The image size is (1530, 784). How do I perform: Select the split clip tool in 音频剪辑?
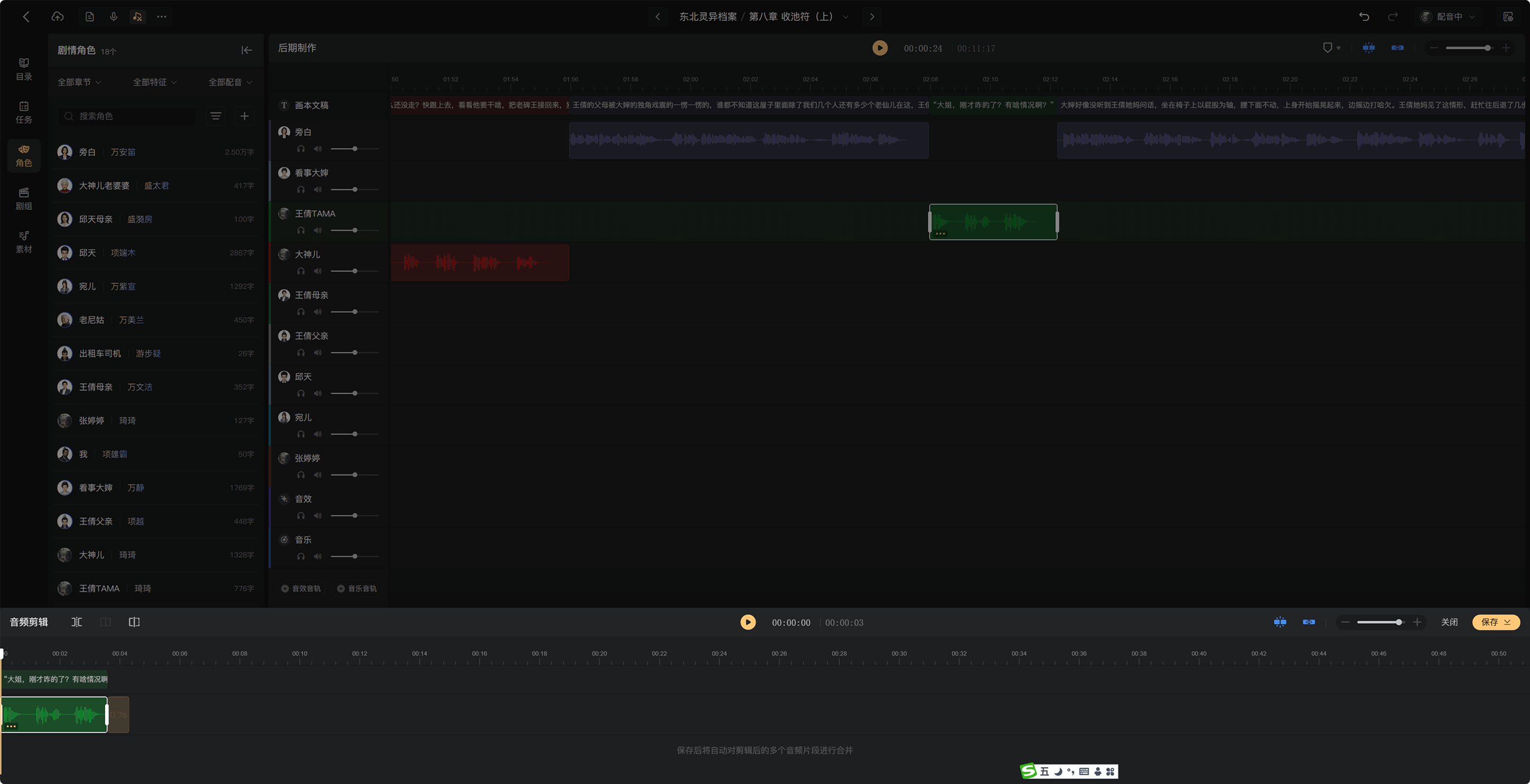click(x=76, y=623)
